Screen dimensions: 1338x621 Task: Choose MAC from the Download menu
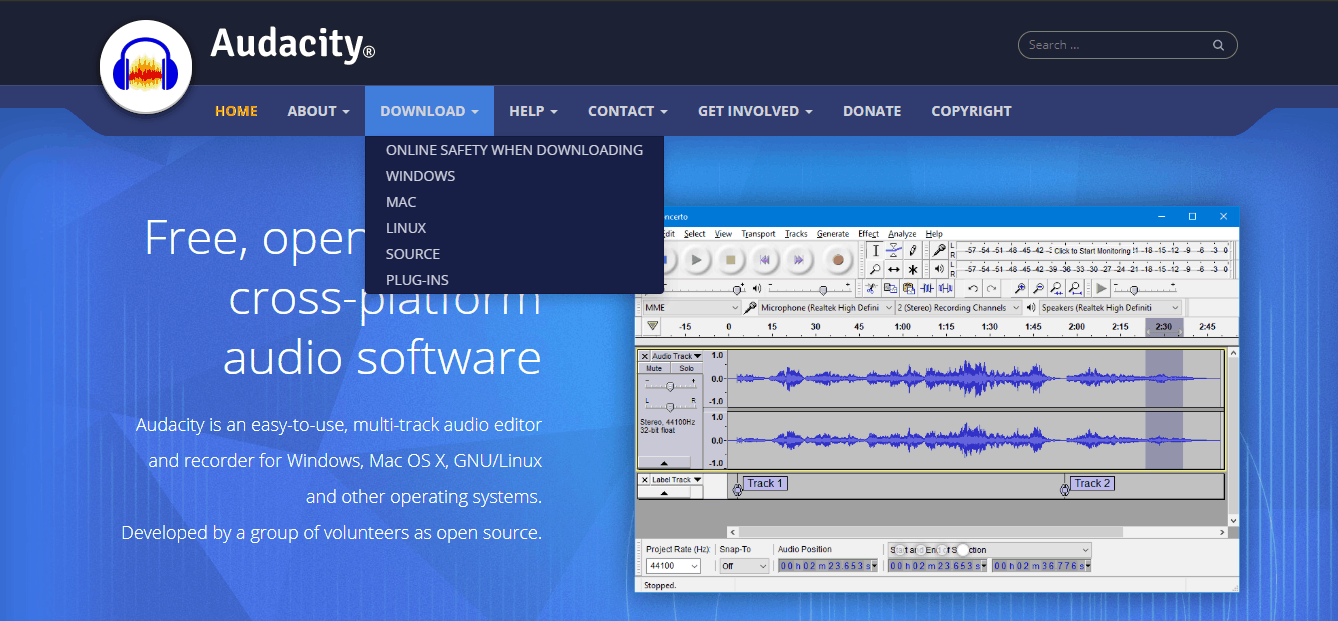coord(401,202)
